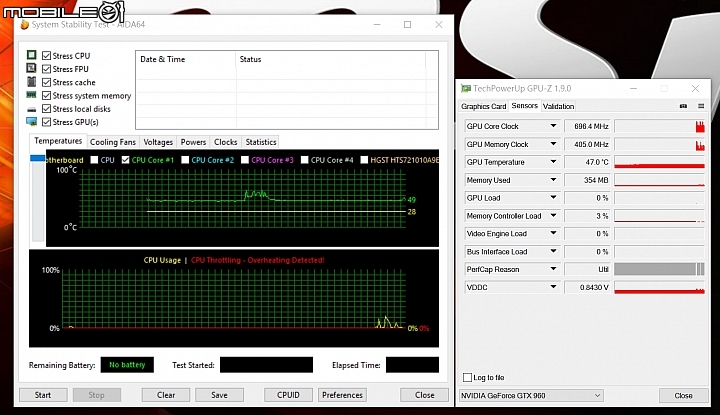Check the HGST HTS721010A9E graph checkbox
Image resolution: width=720 pixels, height=415 pixels.
click(364, 160)
